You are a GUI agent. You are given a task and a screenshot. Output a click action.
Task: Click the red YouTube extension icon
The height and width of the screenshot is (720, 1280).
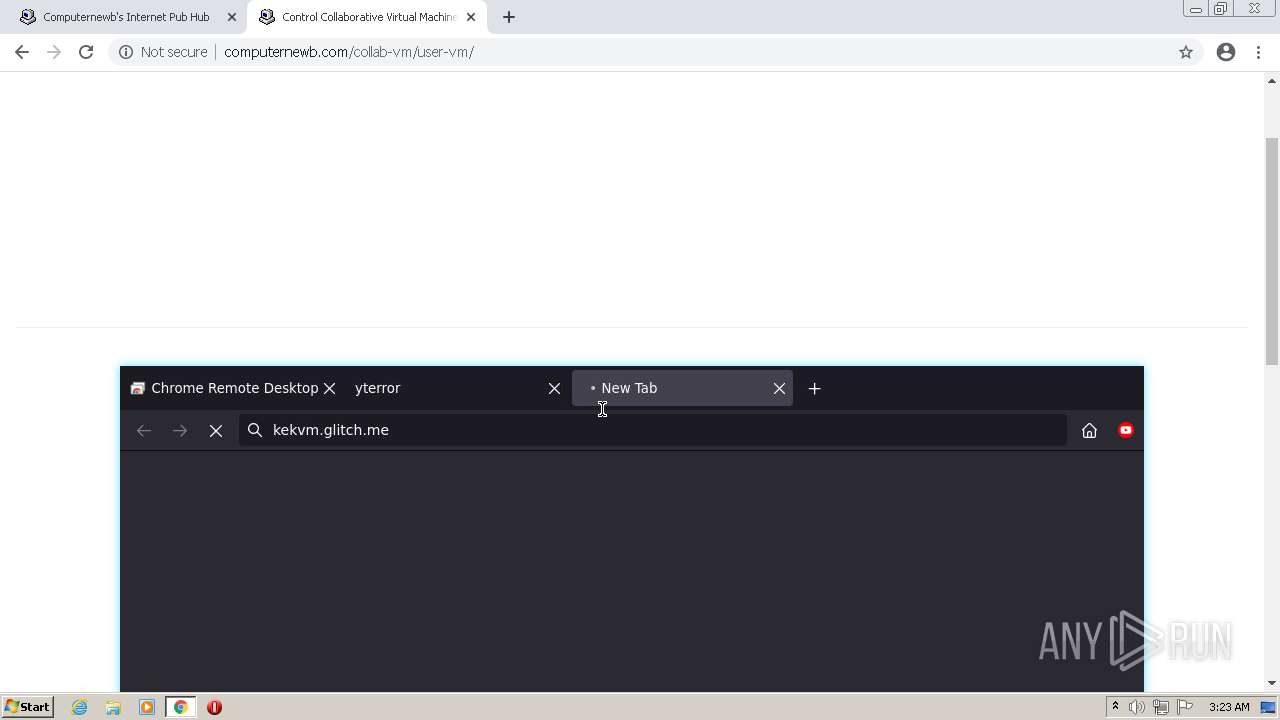click(x=1126, y=430)
